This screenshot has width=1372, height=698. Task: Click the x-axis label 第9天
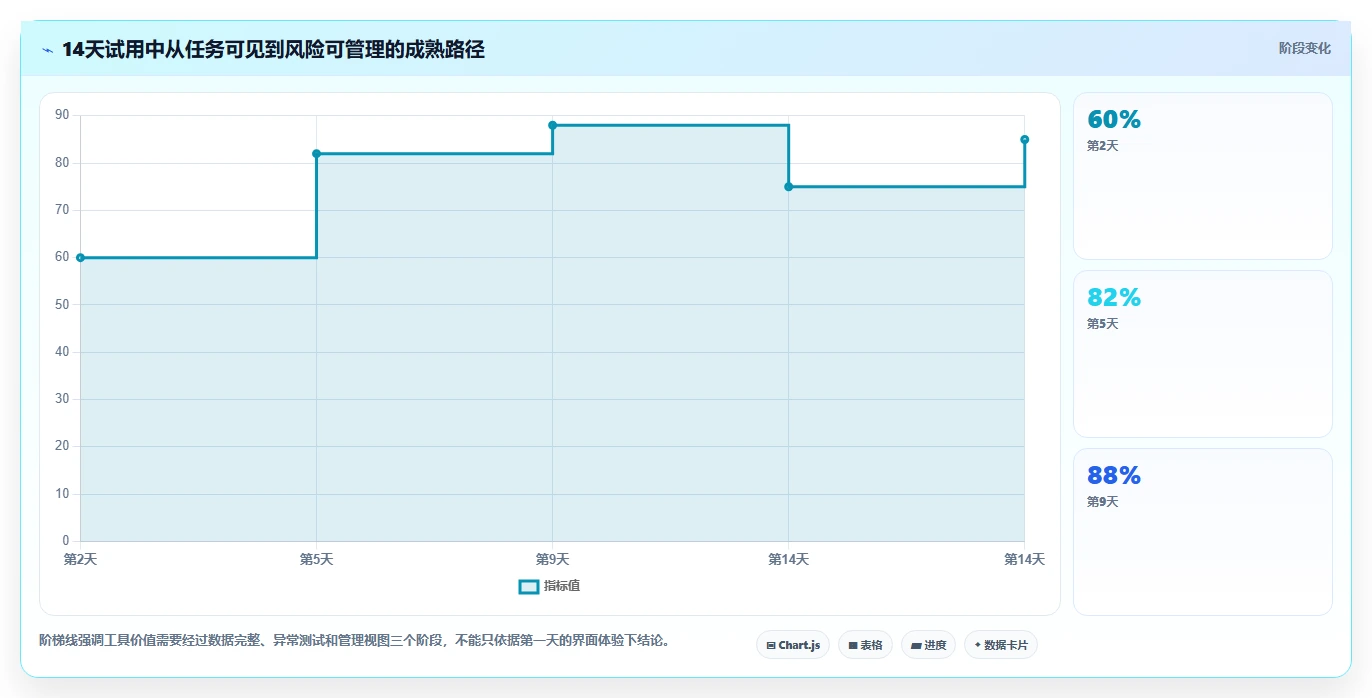552,559
